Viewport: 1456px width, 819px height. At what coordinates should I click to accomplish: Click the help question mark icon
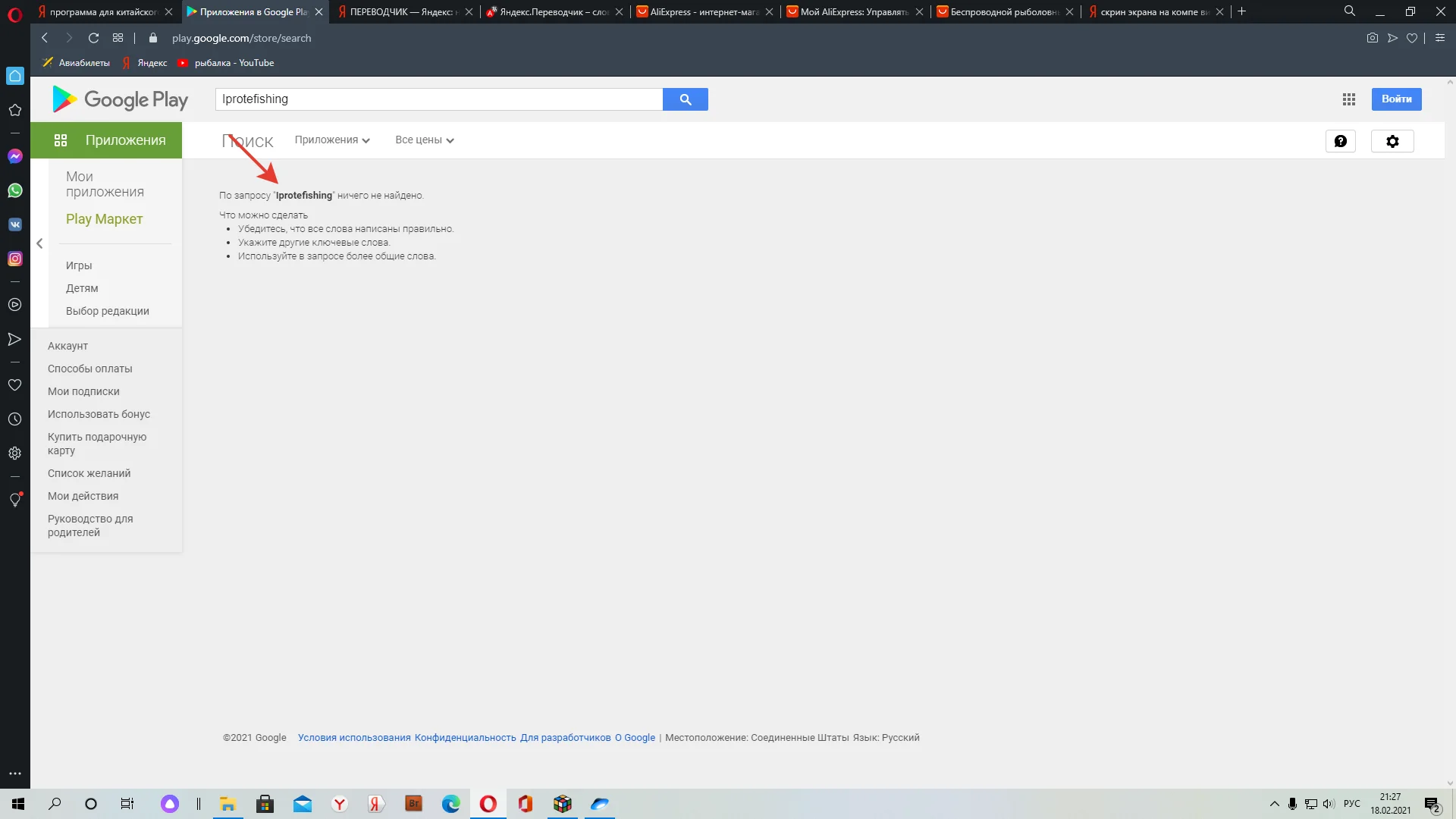[1340, 141]
